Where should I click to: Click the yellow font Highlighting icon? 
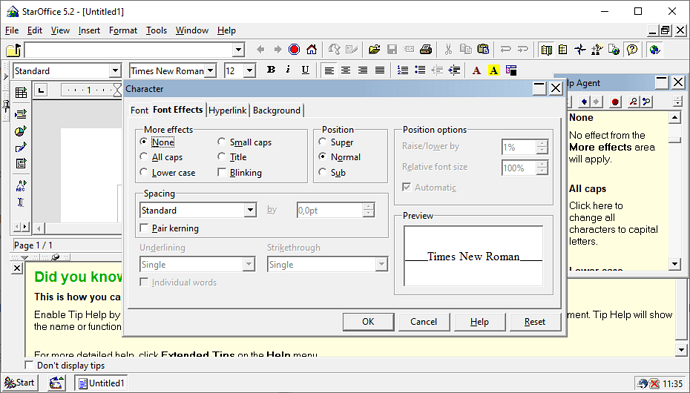pos(494,70)
